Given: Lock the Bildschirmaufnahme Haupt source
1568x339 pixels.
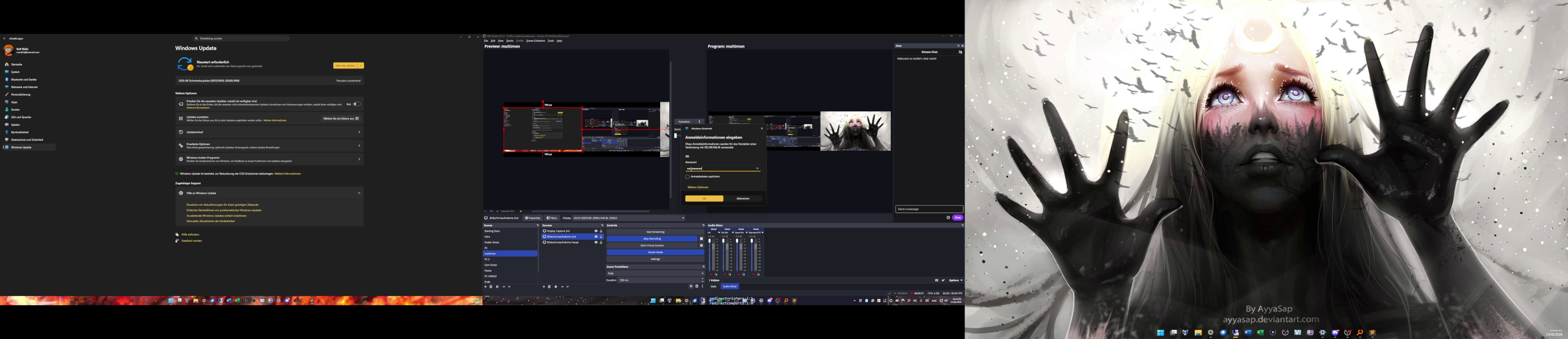Looking at the screenshot, I should point(601,242).
